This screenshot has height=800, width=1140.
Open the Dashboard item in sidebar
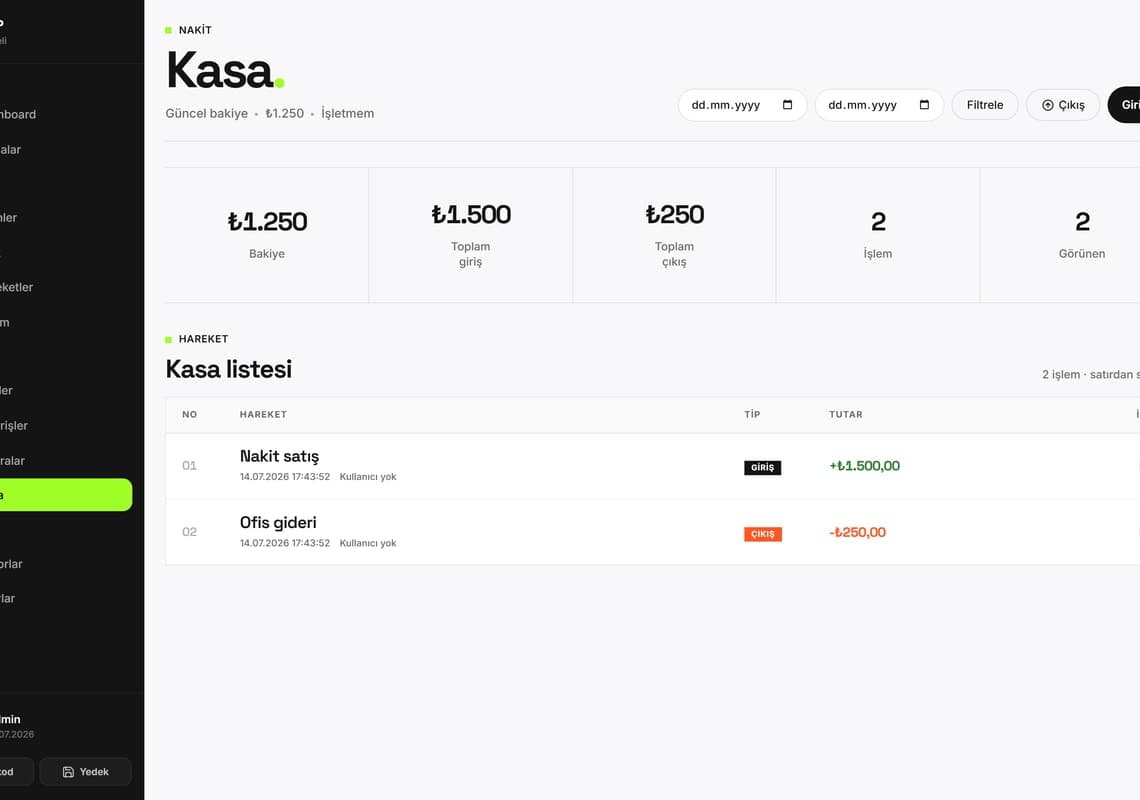tap(18, 114)
